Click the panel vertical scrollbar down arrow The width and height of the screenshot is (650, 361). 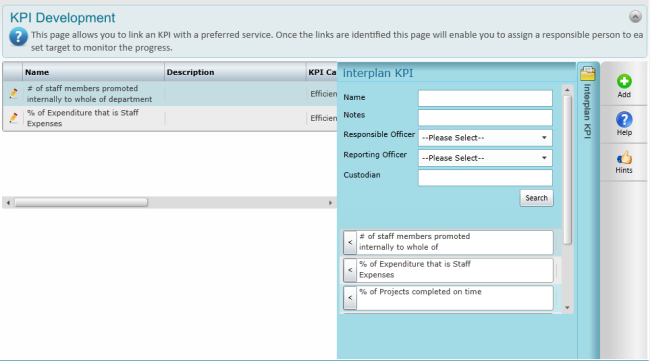(x=567, y=308)
